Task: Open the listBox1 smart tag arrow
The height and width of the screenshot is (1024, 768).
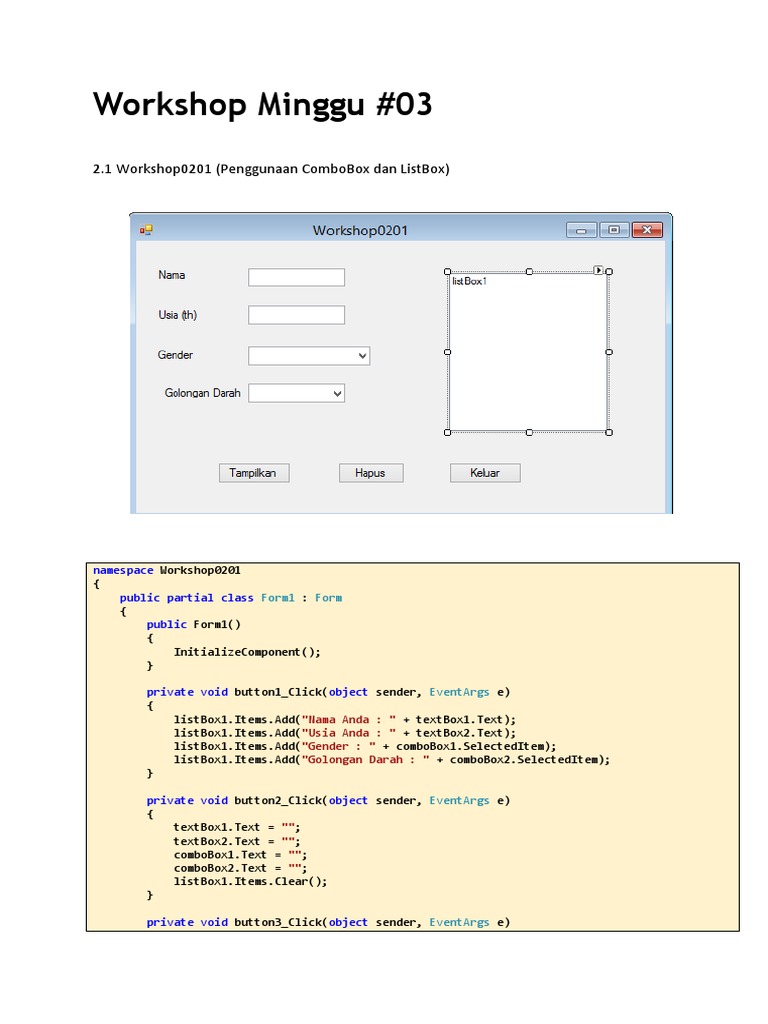Action: click(x=598, y=270)
